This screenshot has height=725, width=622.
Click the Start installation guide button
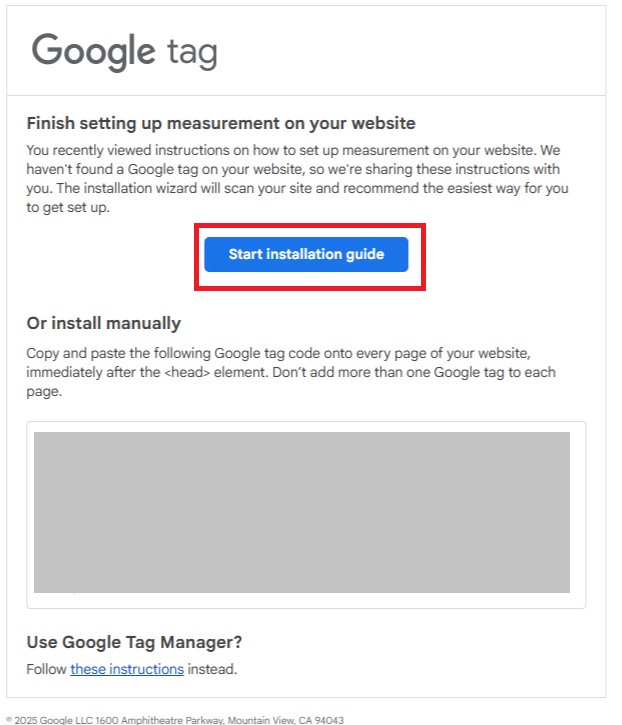click(x=306, y=254)
